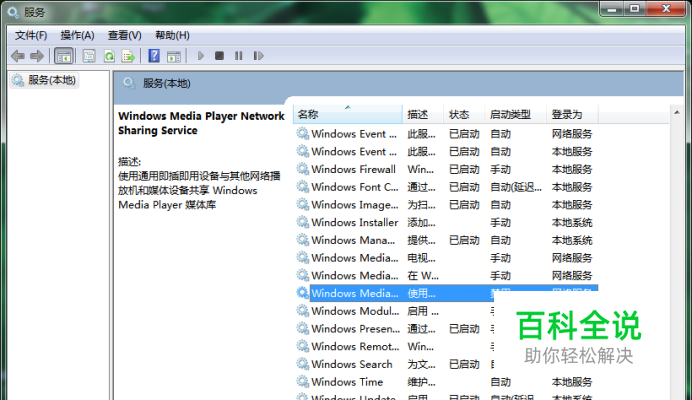Open the 查看(V) menu
Screen dimensions: 692x400
(x=124, y=35)
